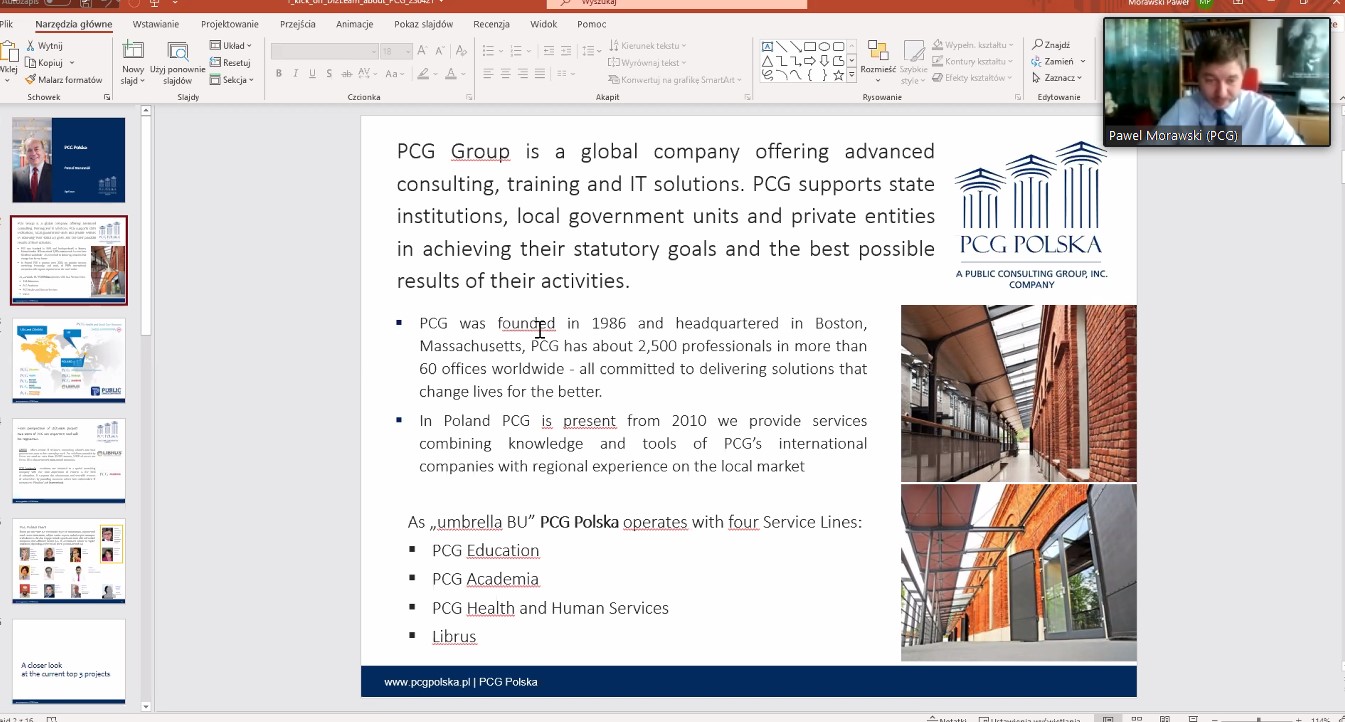Image resolution: width=1345 pixels, height=722 pixels.
Task: Click Resetuj slide reset button
Action: click(x=230, y=63)
